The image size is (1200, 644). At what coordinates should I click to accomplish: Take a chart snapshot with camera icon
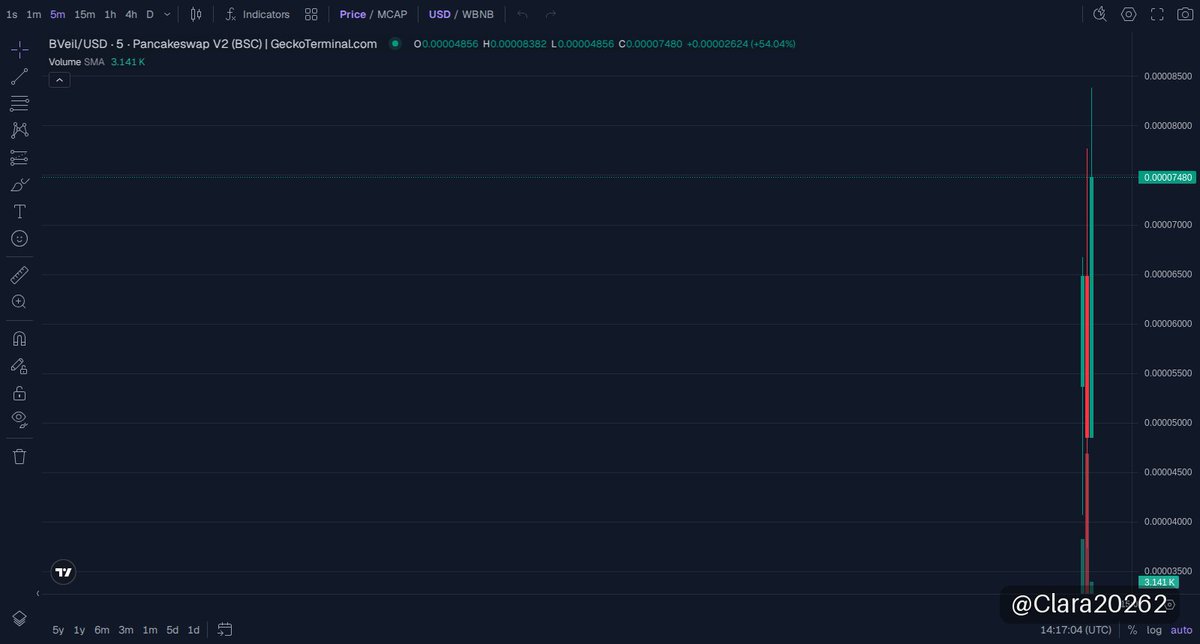click(1185, 14)
